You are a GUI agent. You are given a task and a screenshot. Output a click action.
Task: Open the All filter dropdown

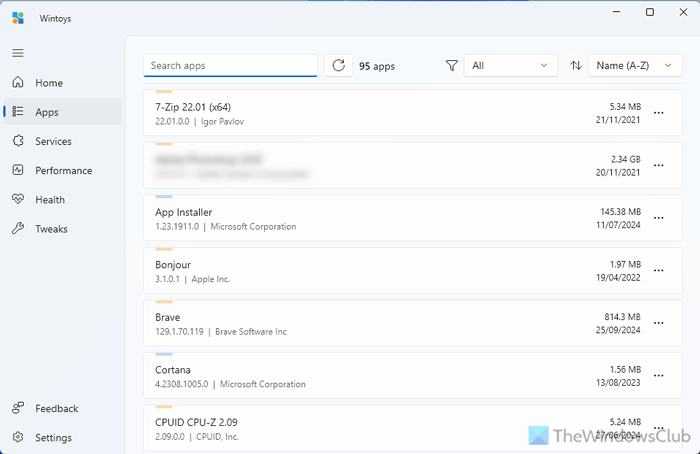pos(511,66)
